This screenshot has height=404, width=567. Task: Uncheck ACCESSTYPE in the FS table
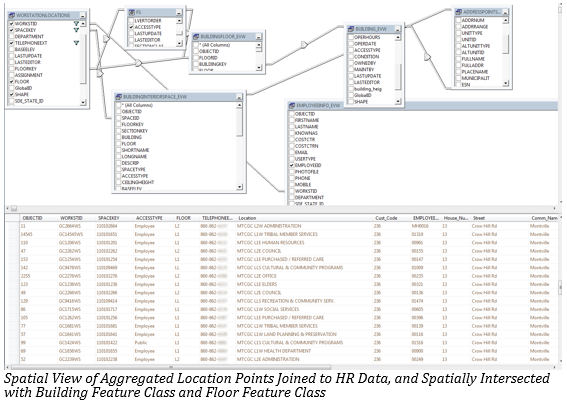click(131, 27)
